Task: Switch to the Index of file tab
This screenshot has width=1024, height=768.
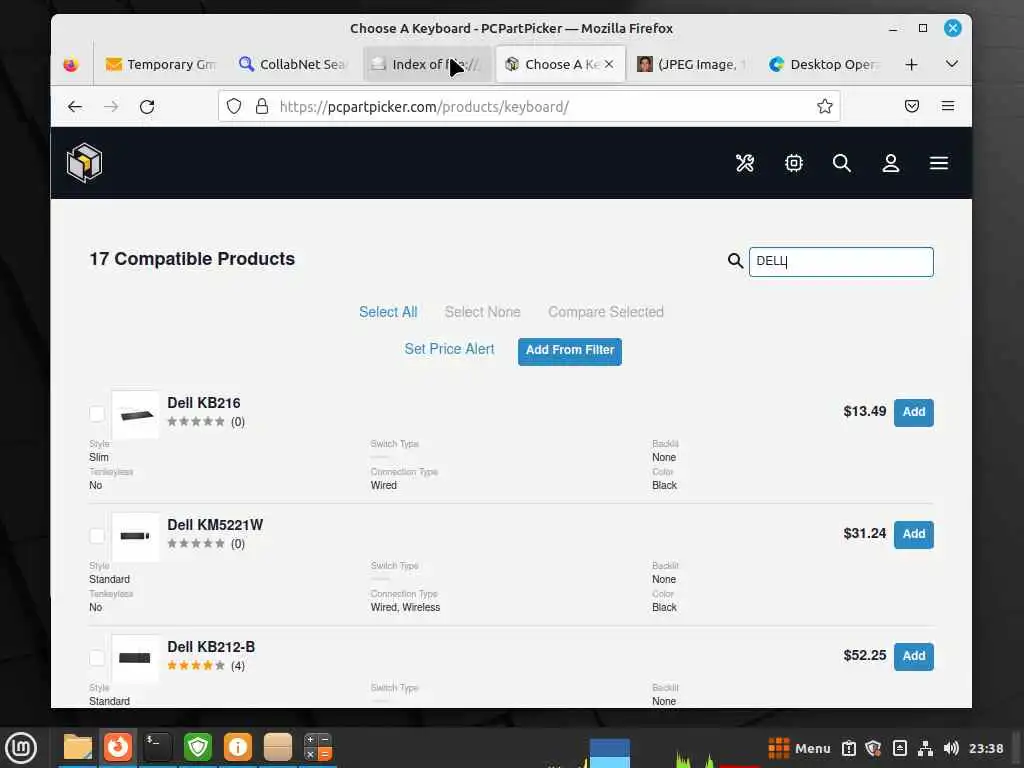Action: [426, 64]
